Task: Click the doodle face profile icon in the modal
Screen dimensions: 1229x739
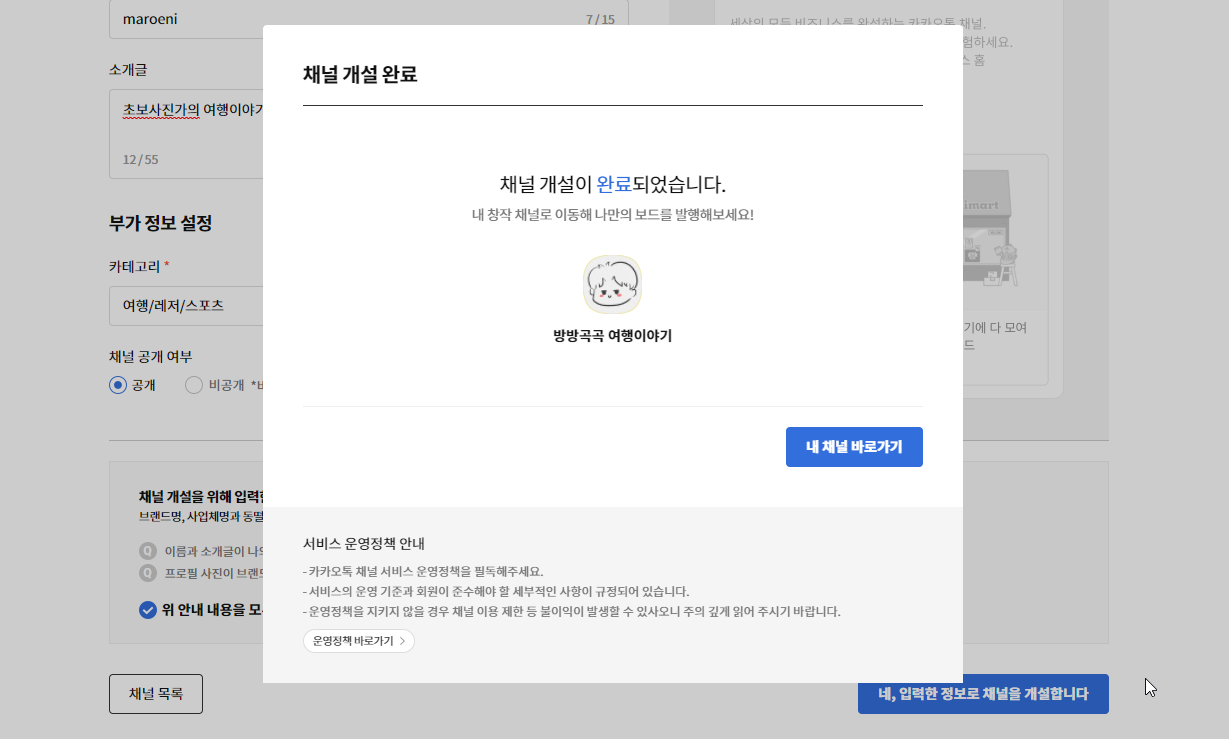Action: [612, 284]
